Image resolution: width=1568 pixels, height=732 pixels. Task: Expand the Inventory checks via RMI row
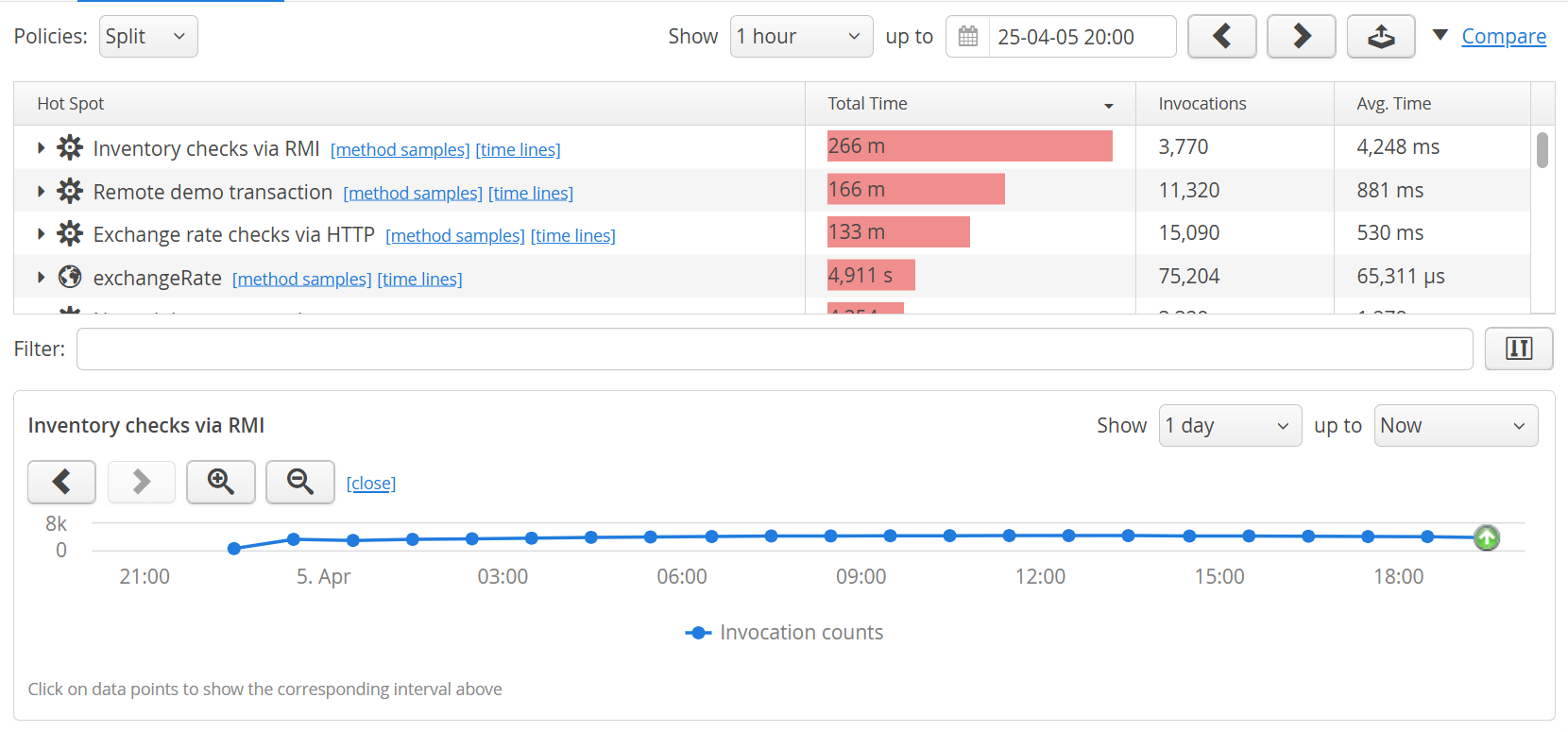pyautogui.click(x=41, y=147)
